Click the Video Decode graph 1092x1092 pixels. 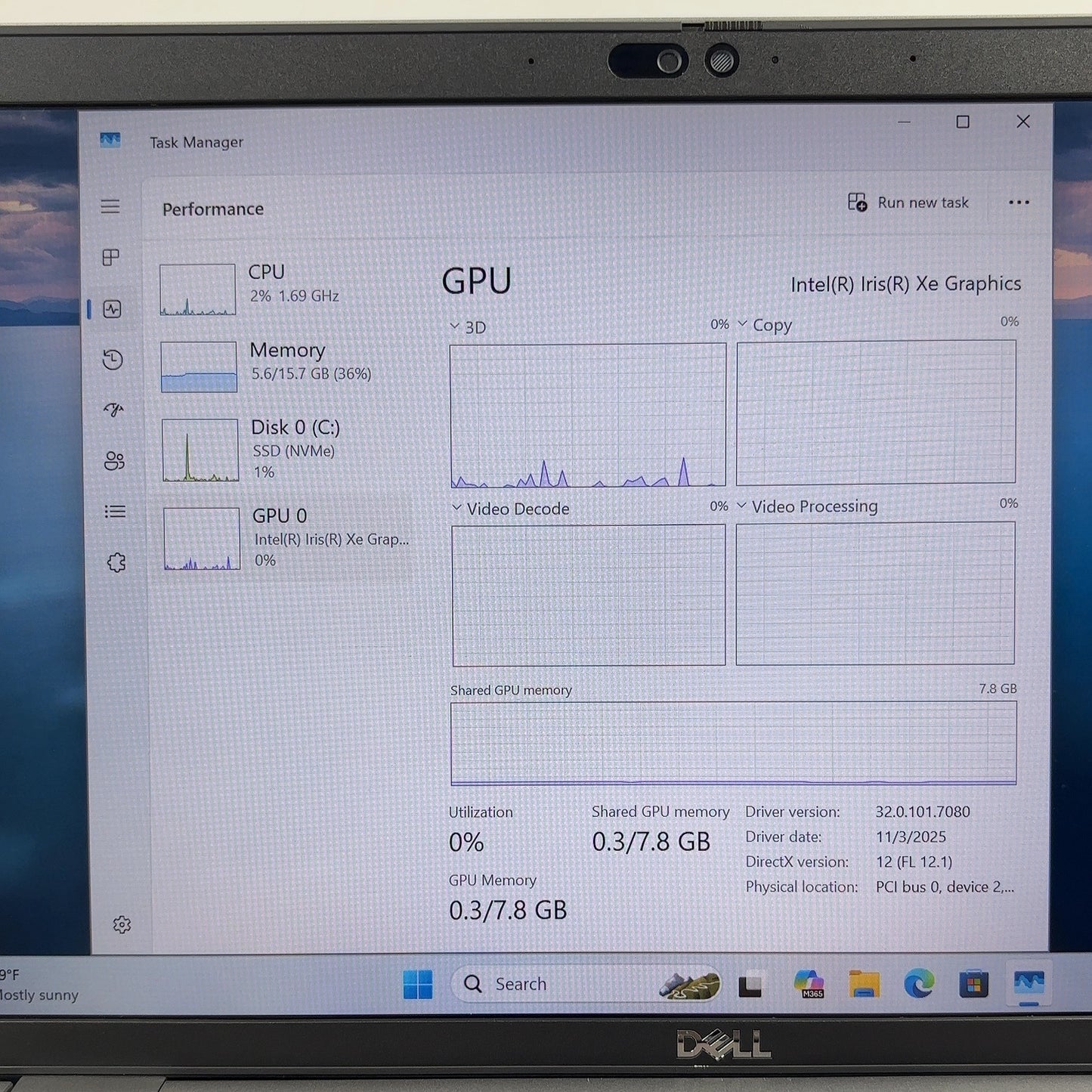(589, 595)
